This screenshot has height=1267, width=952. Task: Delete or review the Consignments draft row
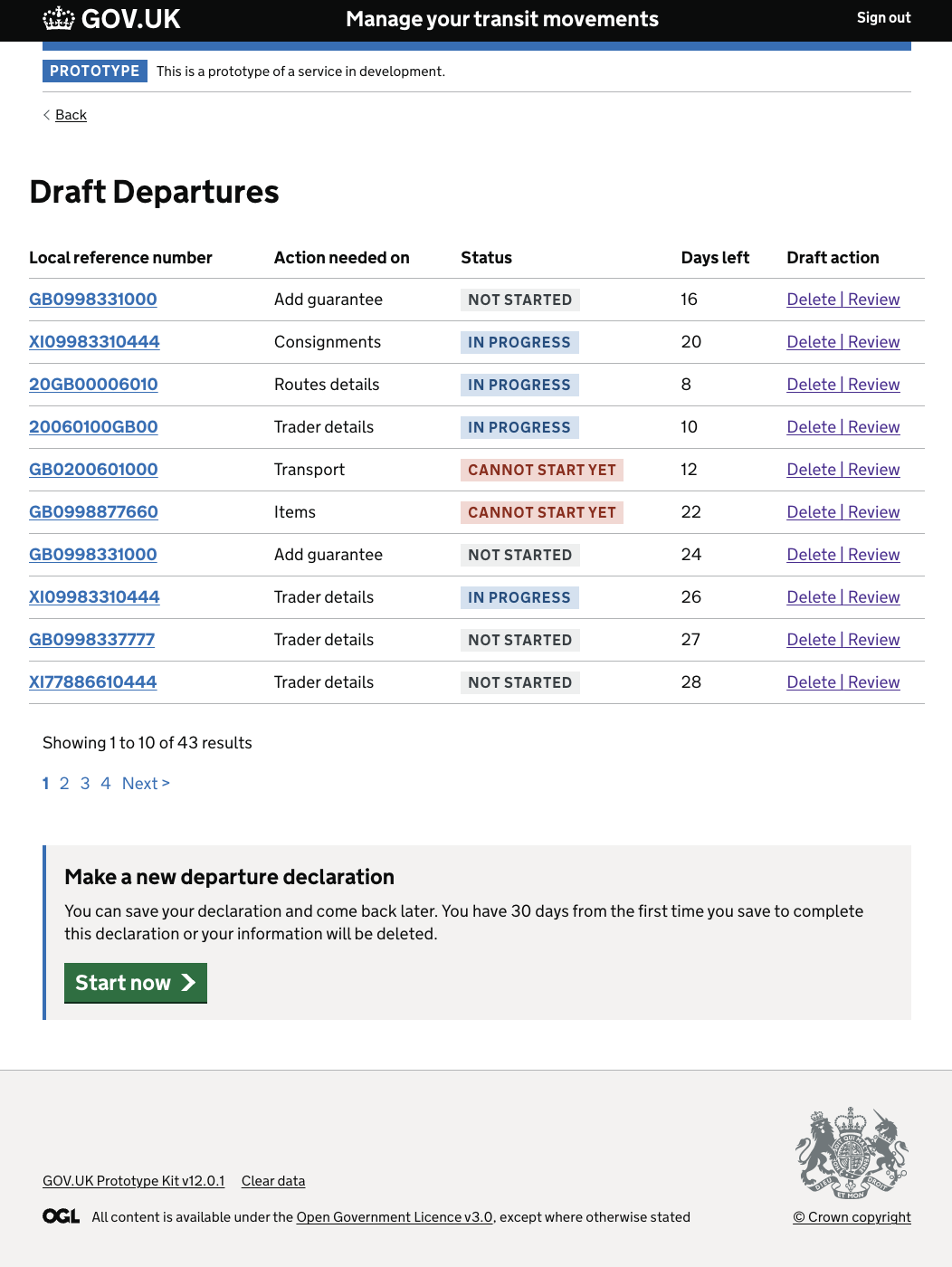(x=843, y=342)
